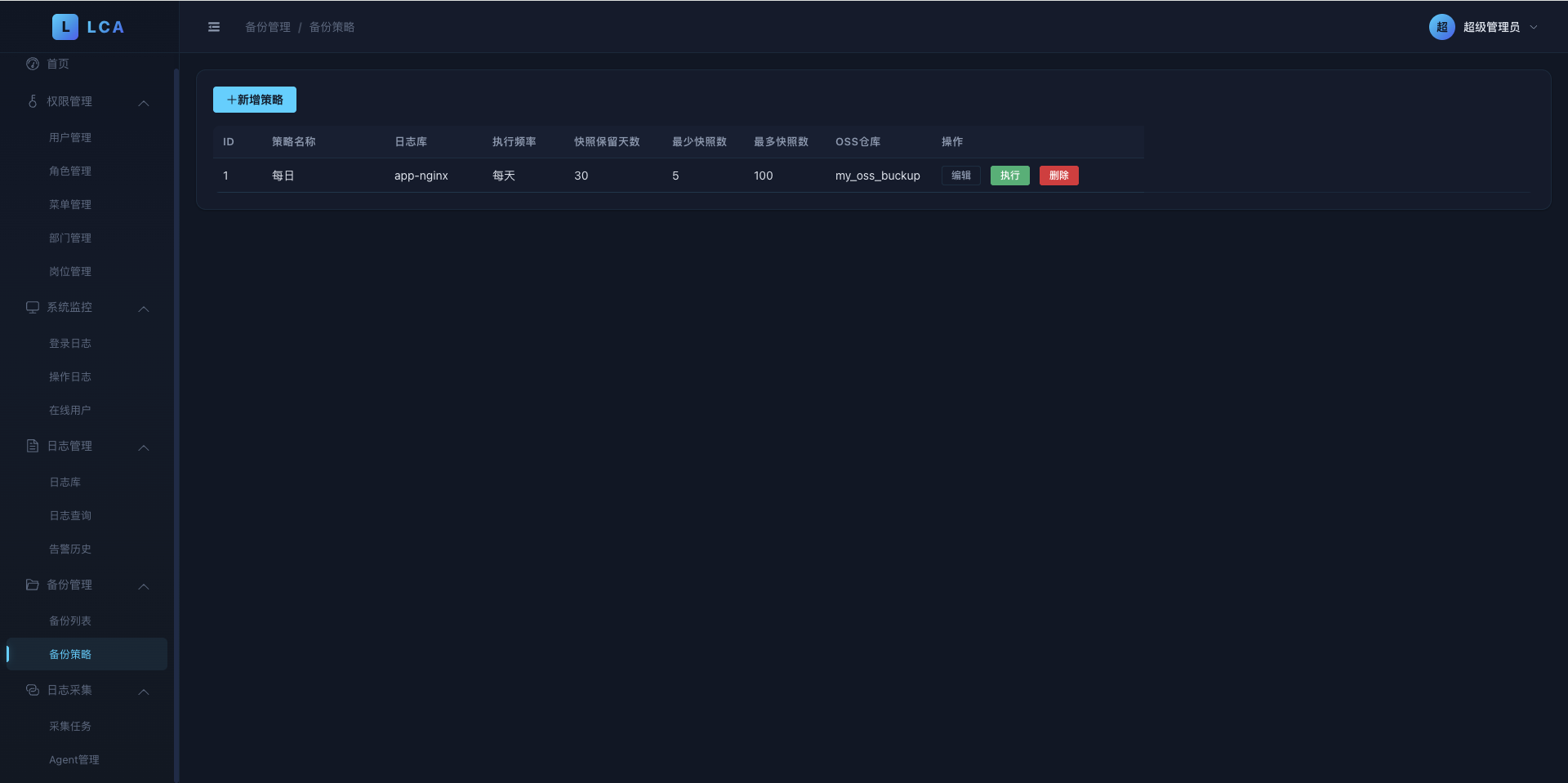Click the sidebar vertical scrollbar
1568x783 pixels.
pos(176,425)
